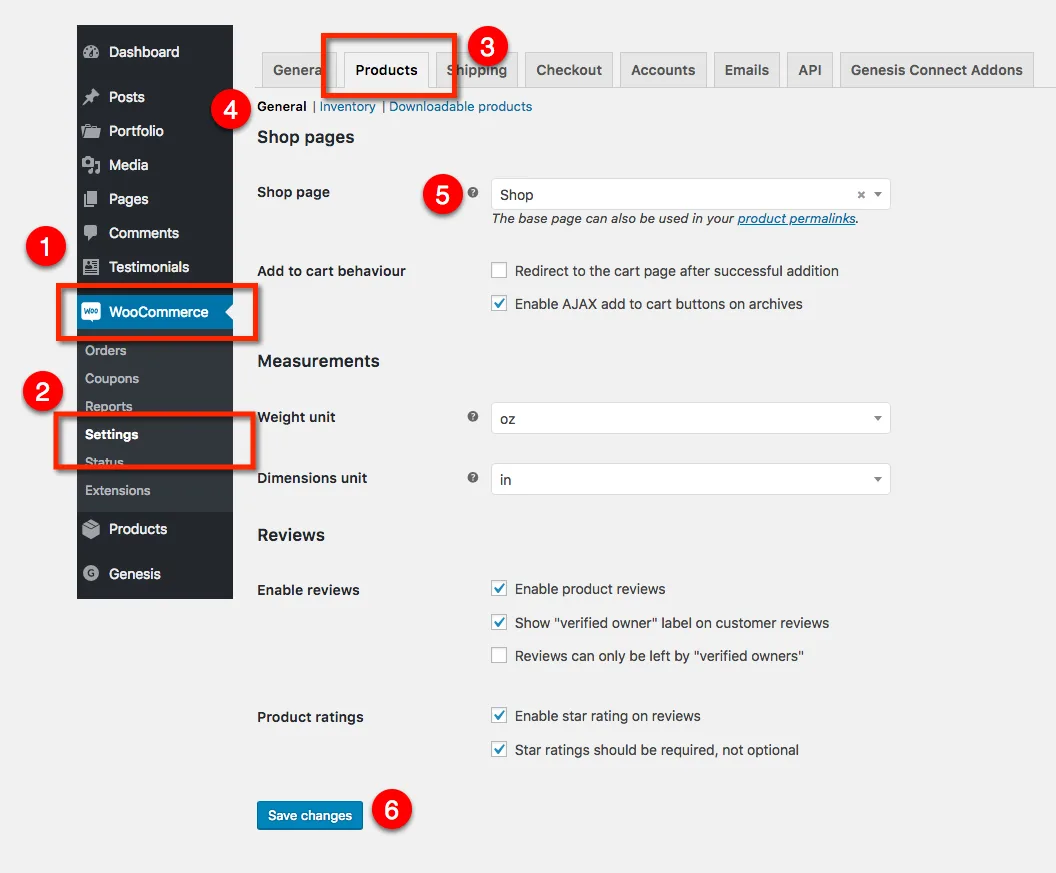Screen dimensions: 1056x873
Task: Click the help icon beside Dimensions unit
Action: [x=473, y=477]
